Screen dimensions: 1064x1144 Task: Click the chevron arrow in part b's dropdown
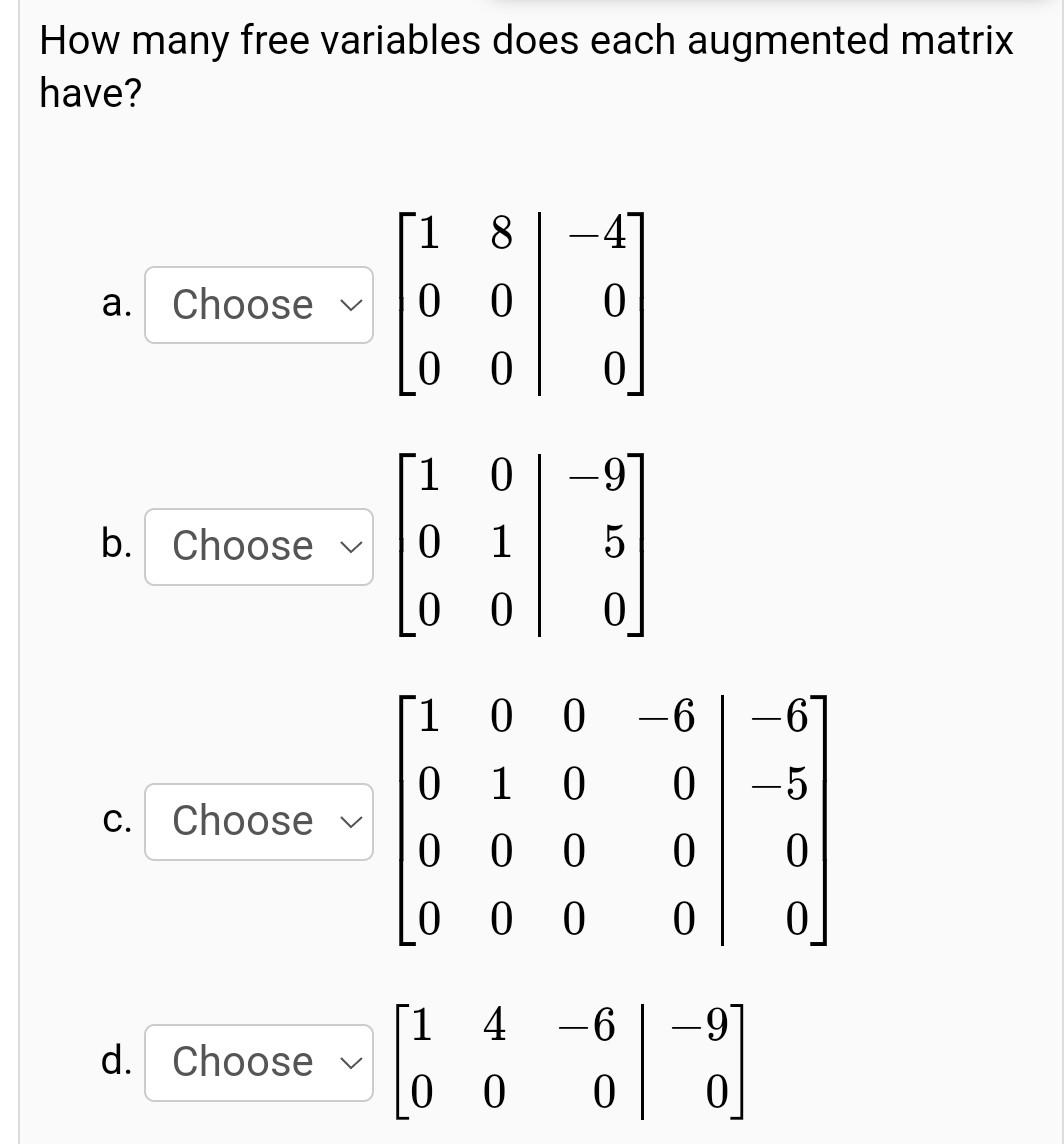click(x=352, y=546)
